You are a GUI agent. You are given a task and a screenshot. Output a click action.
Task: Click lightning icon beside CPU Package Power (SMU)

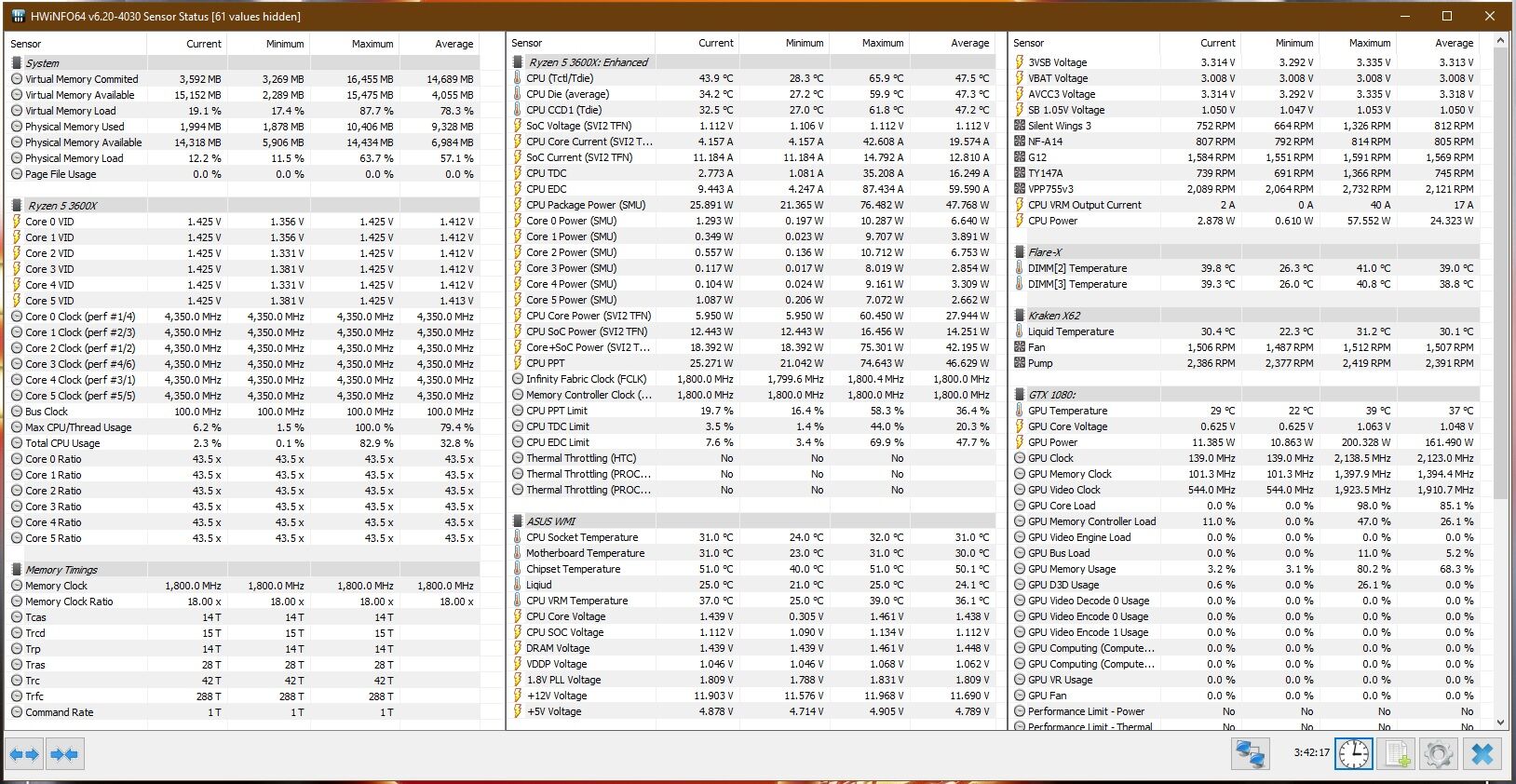point(518,205)
